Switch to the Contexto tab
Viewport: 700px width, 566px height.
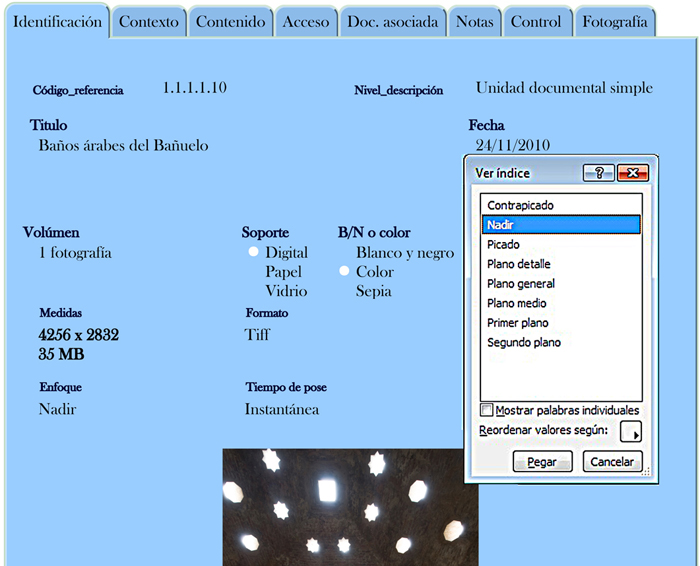pos(149,22)
